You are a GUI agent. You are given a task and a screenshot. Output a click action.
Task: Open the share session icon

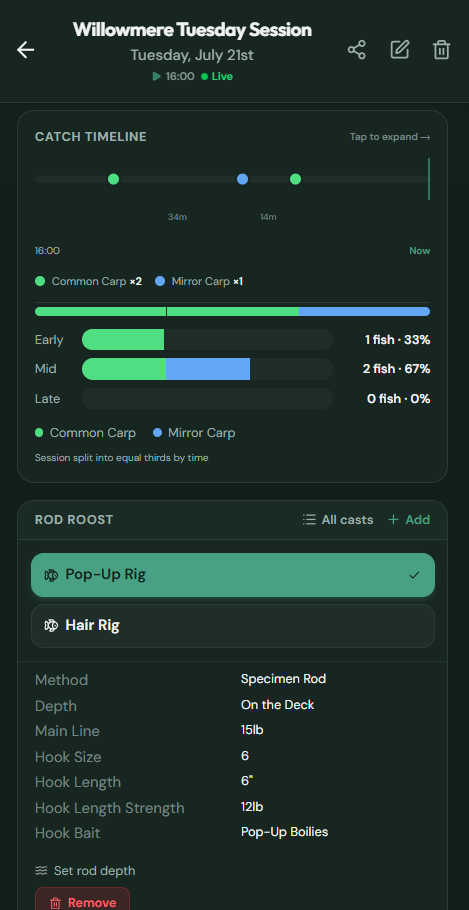click(357, 50)
